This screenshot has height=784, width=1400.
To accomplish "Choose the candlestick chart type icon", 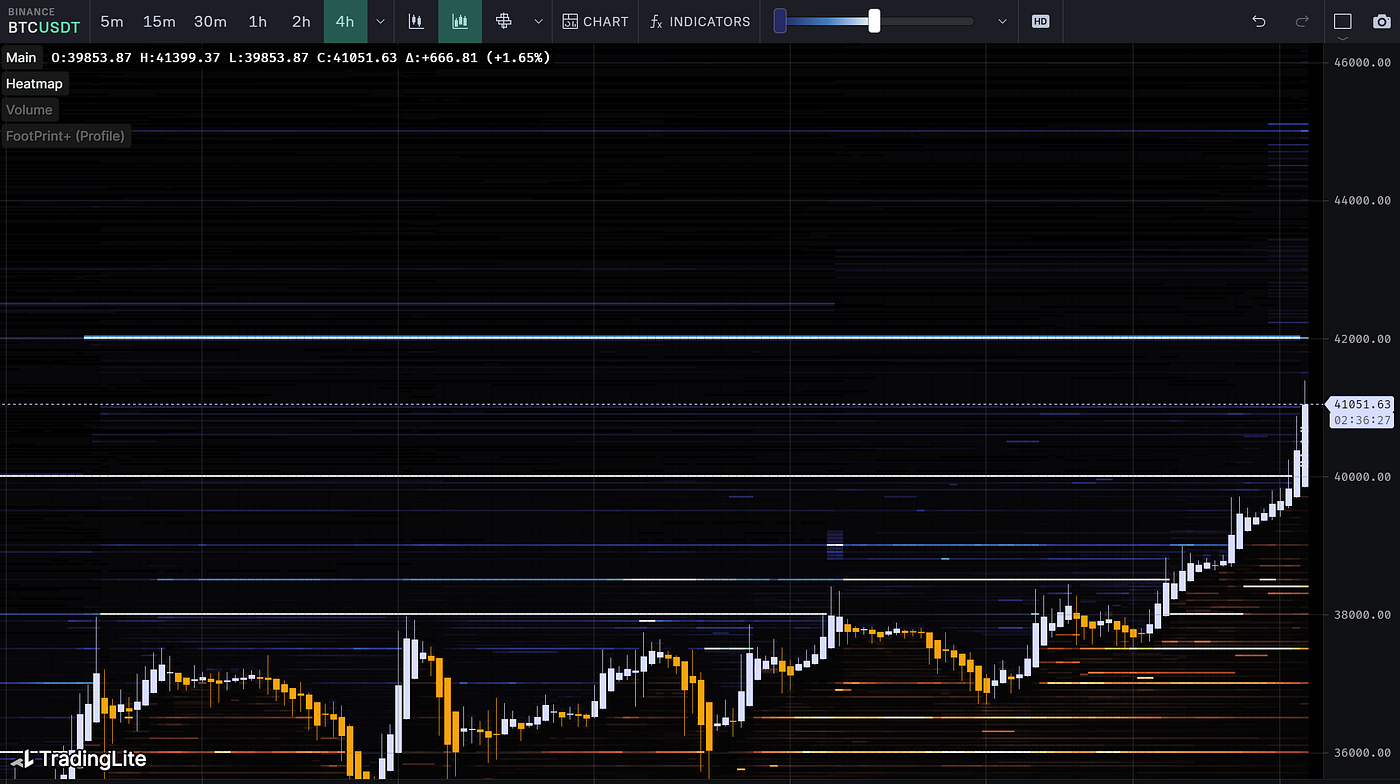I will pyautogui.click(x=416, y=21).
